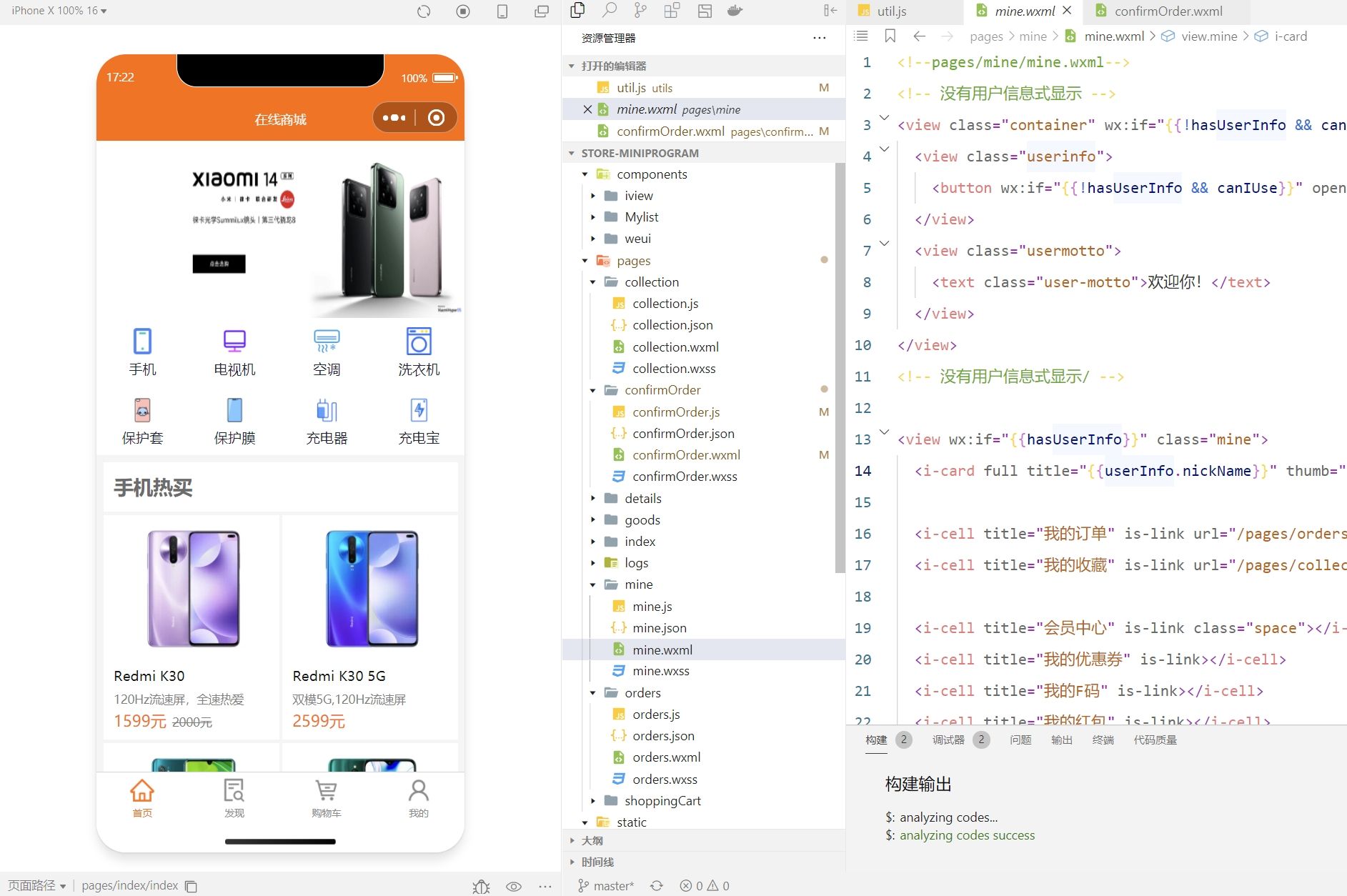Open the 输出 panel tab
This screenshot has height=896, width=1347.
click(x=1062, y=740)
